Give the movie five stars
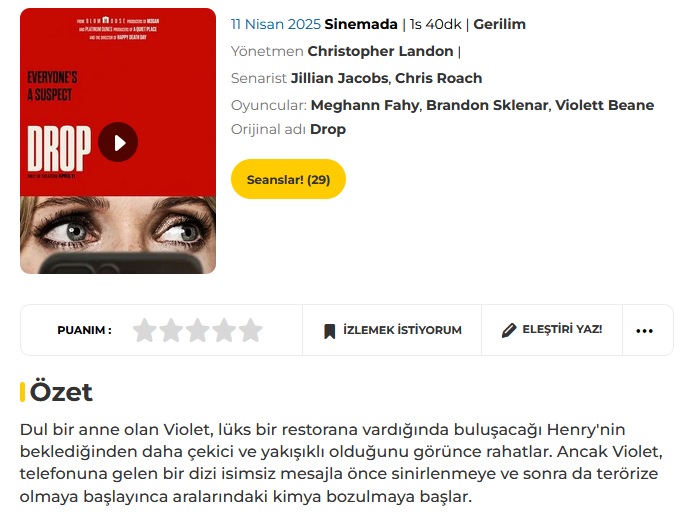 pyautogui.click(x=251, y=330)
